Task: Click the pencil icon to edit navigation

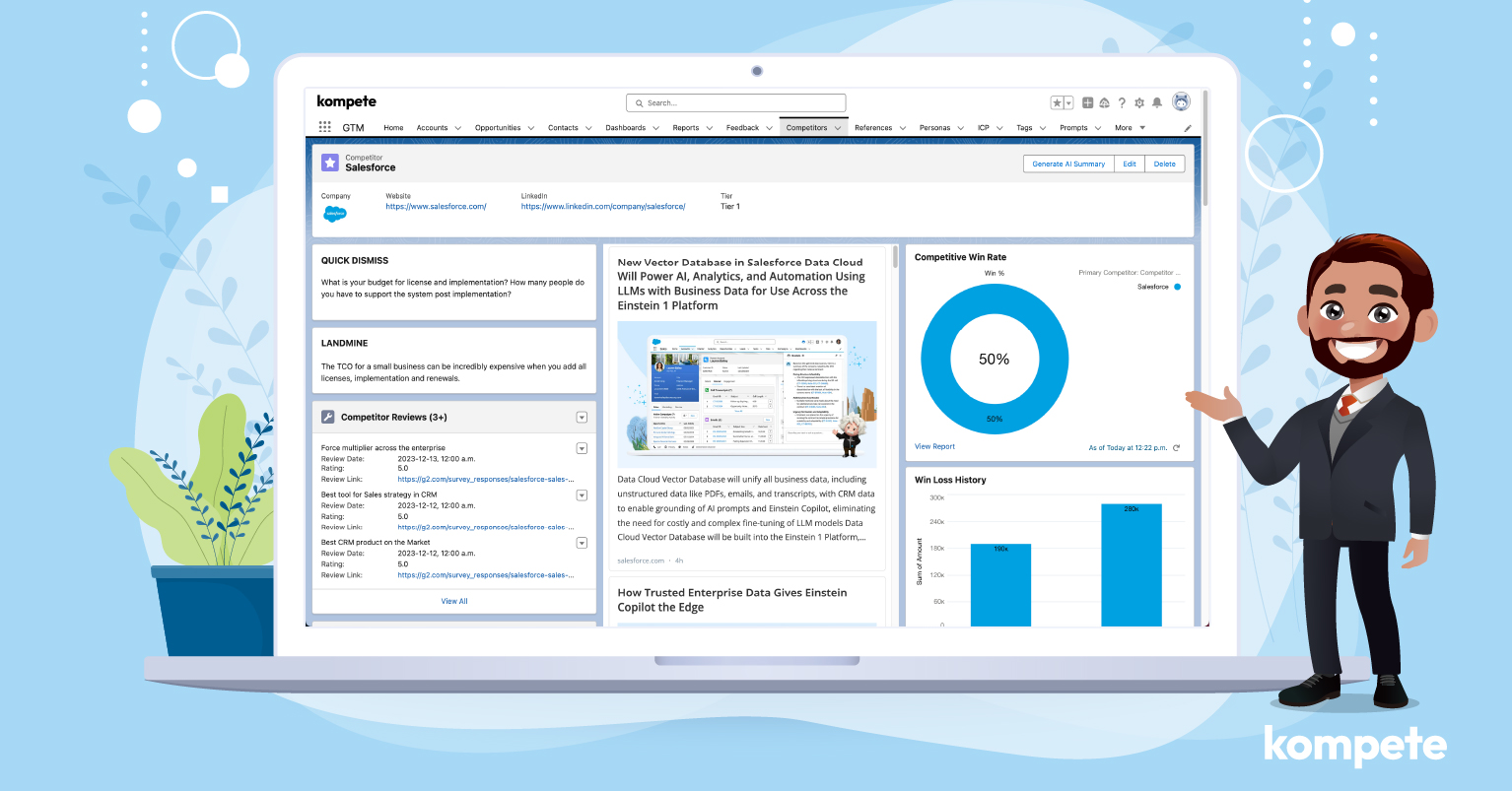Action: [1188, 128]
